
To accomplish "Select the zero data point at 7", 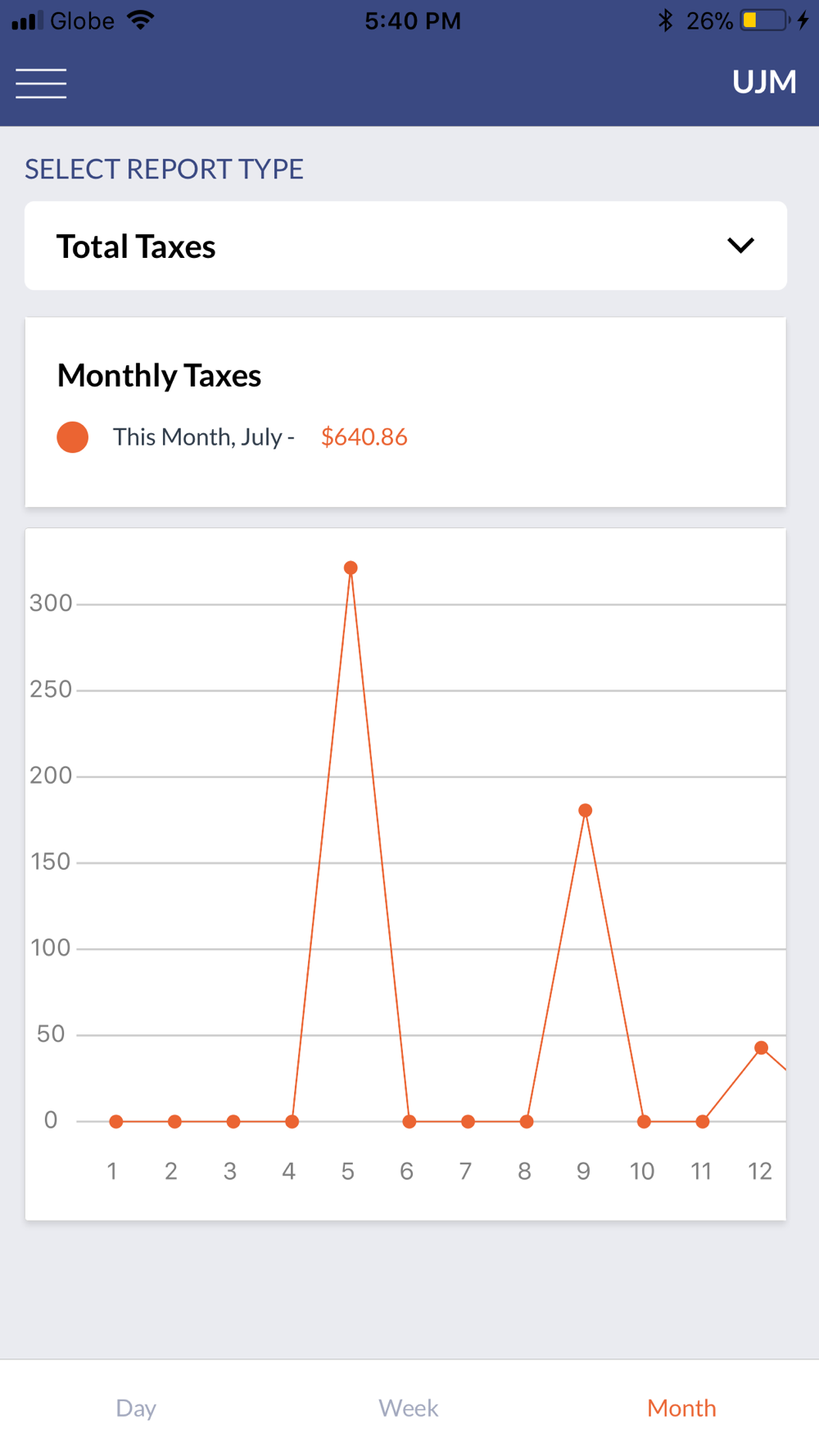I will (x=468, y=1122).
